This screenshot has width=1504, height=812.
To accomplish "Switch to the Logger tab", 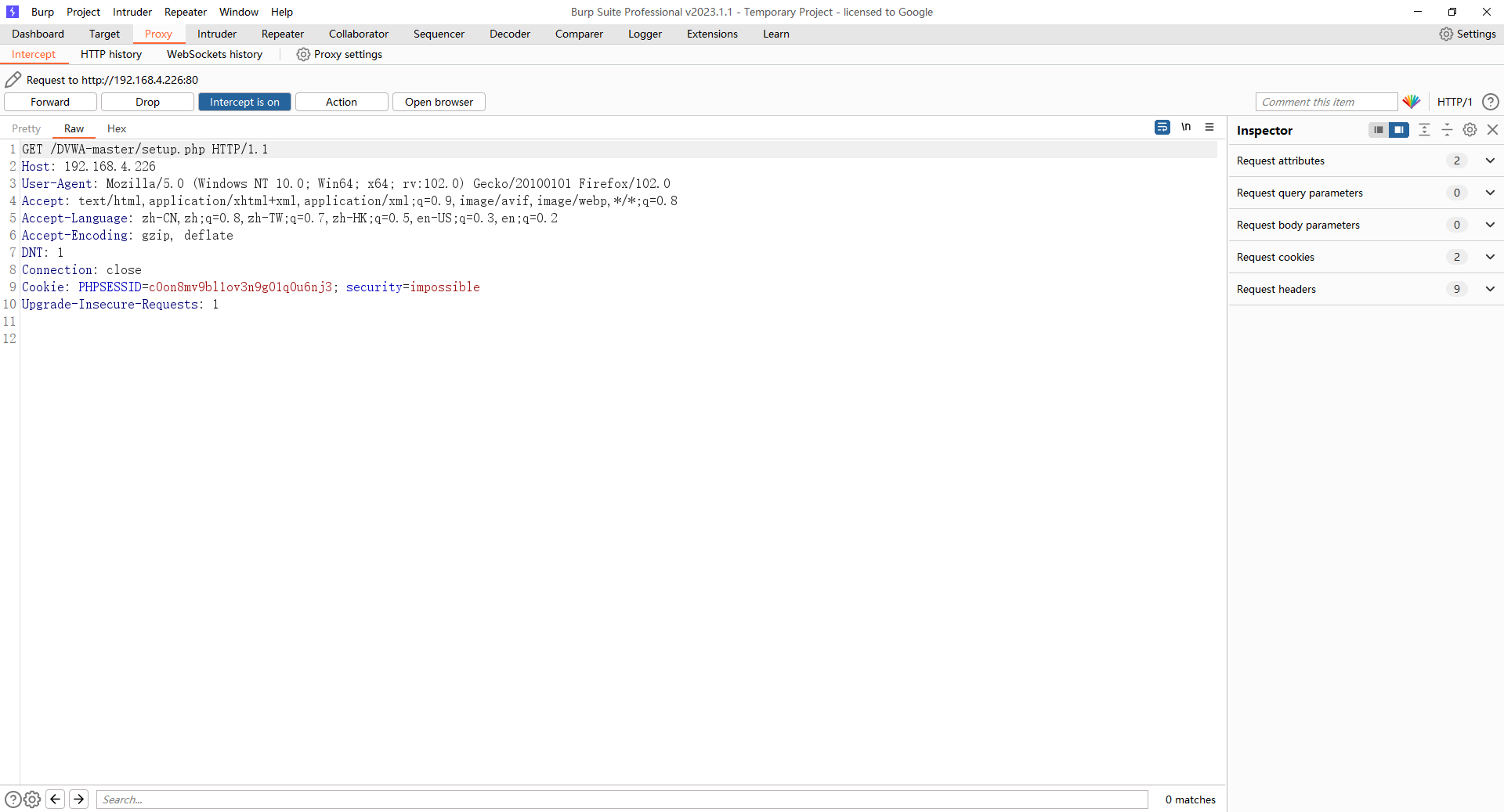I will coord(645,34).
